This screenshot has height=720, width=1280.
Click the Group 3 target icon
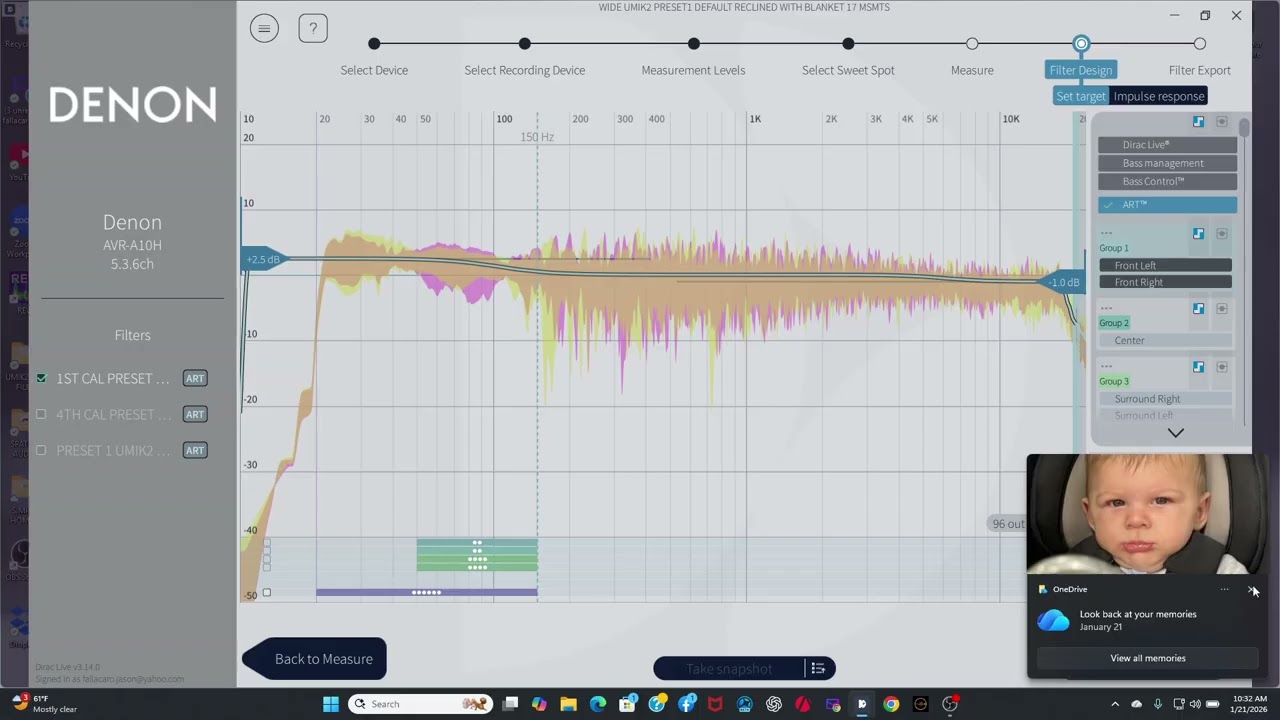tap(1221, 367)
